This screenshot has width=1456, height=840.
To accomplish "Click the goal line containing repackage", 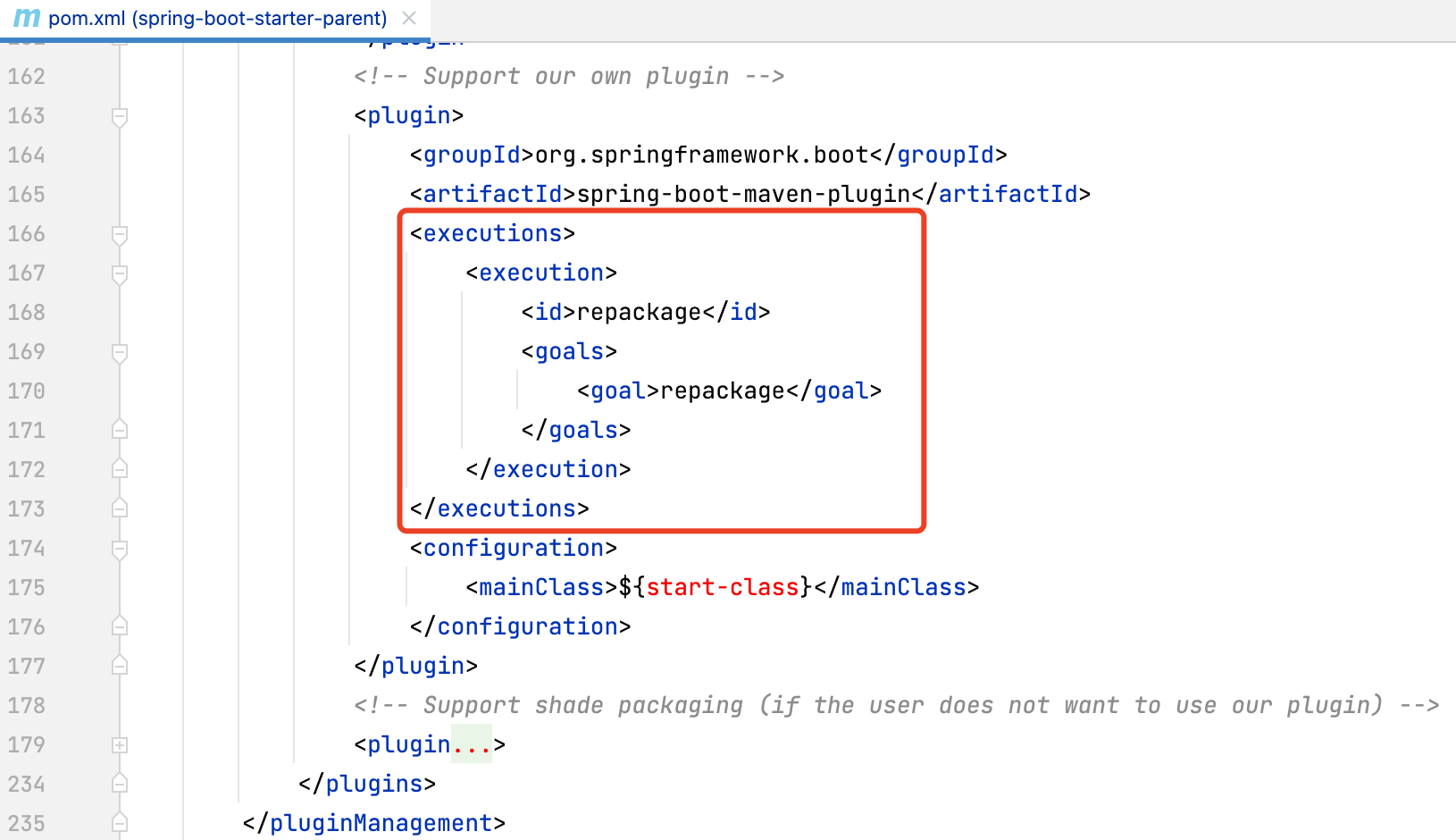I will [730, 391].
